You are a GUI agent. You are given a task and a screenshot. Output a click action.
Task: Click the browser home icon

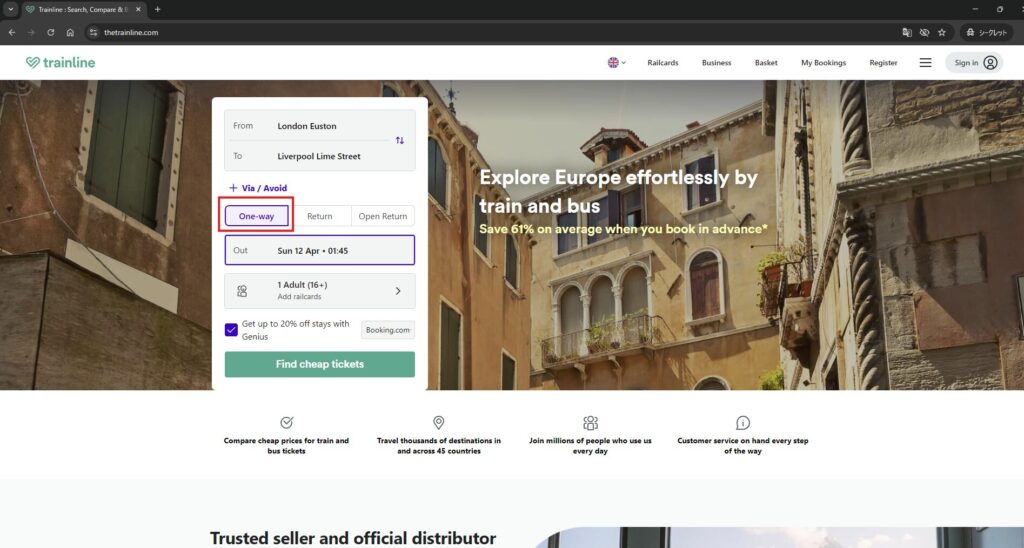70,32
